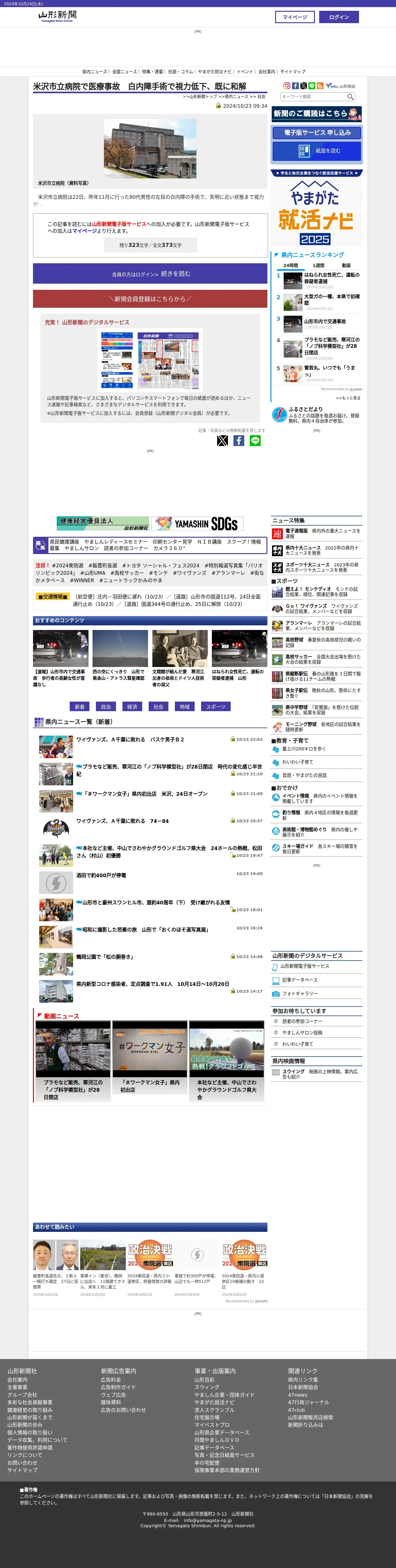This screenshot has height=1568, width=396.
Task: Share the article on Facebook below the article
Action: 239,441
